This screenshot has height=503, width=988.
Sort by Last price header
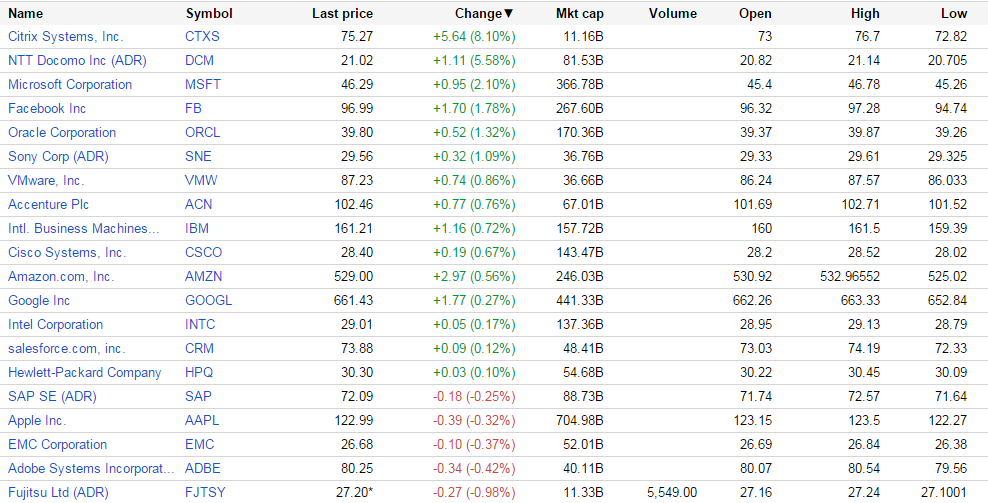tap(342, 13)
